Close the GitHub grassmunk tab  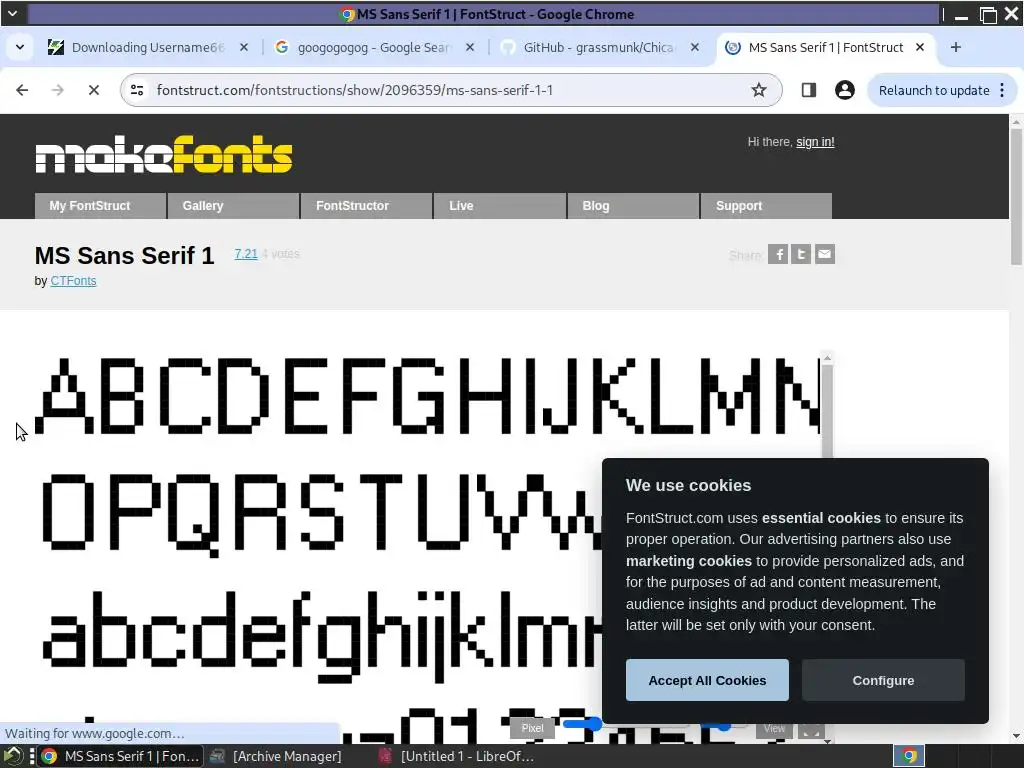(x=695, y=47)
